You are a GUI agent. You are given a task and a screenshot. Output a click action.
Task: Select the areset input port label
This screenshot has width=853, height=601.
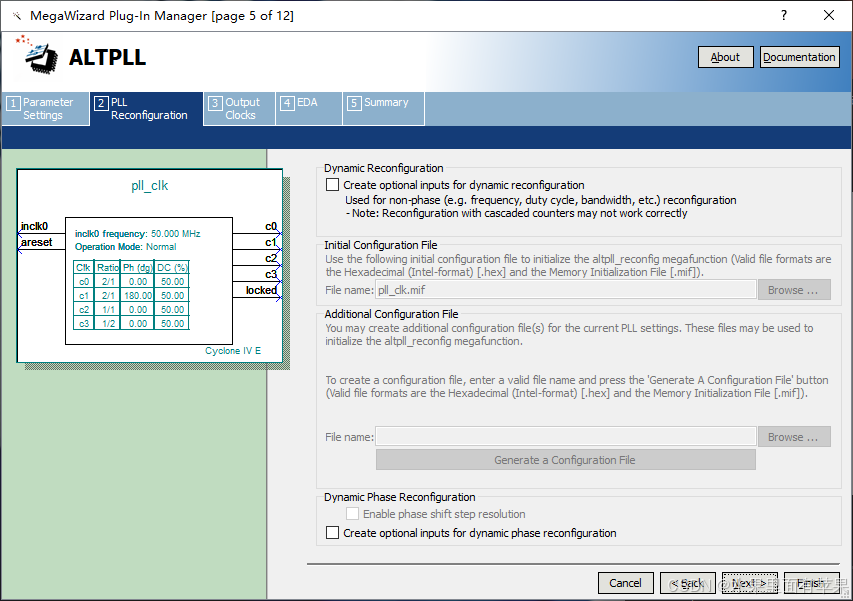tap(36, 242)
